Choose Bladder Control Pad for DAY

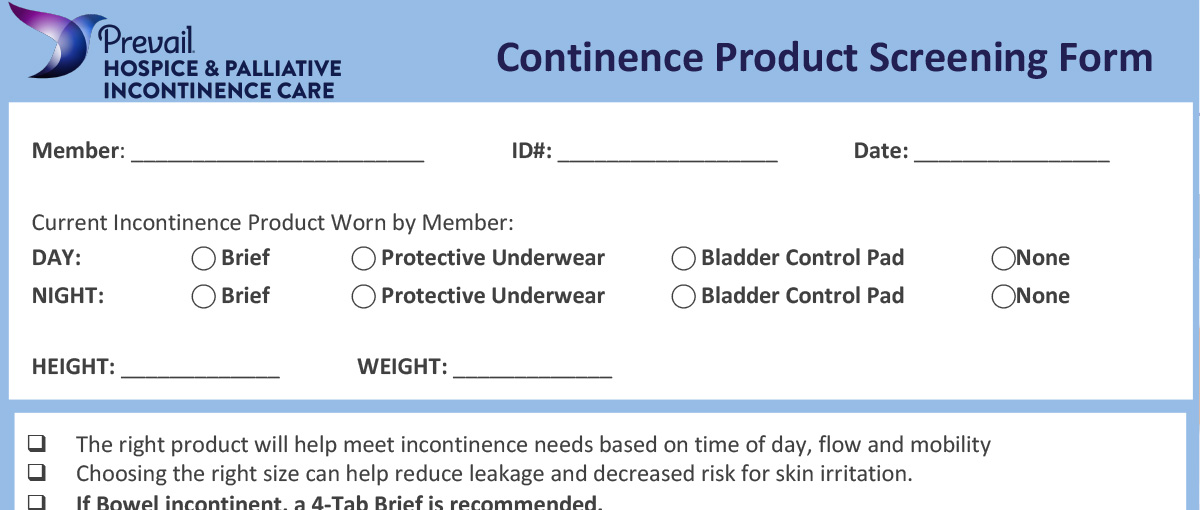pyautogui.click(x=684, y=259)
